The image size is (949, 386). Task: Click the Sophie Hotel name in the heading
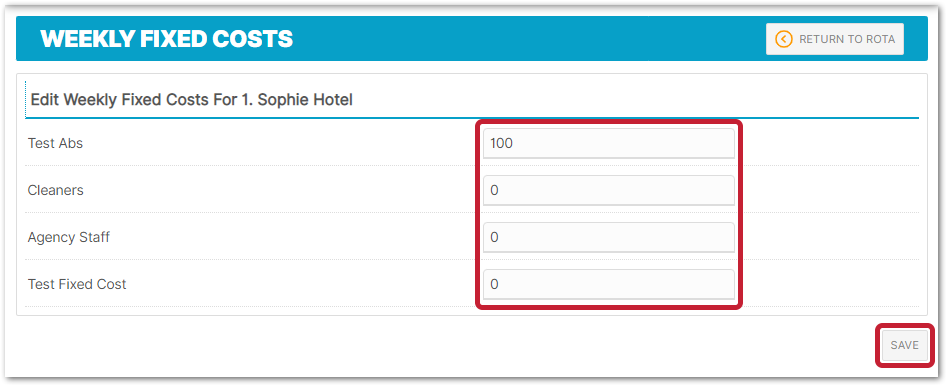pyautogui.click(x=305, y=100)
